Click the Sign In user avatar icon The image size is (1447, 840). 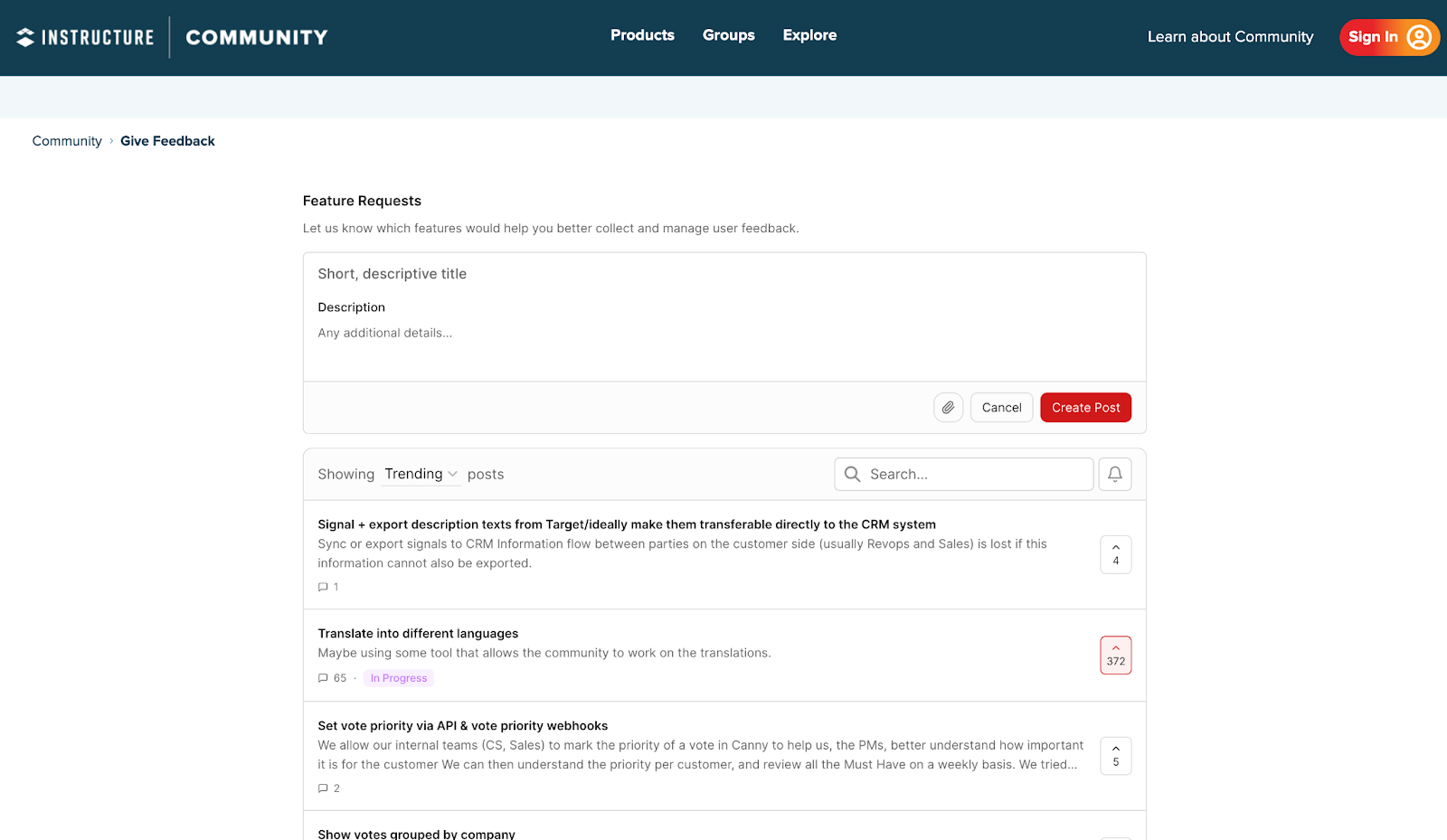[1419, 37]
